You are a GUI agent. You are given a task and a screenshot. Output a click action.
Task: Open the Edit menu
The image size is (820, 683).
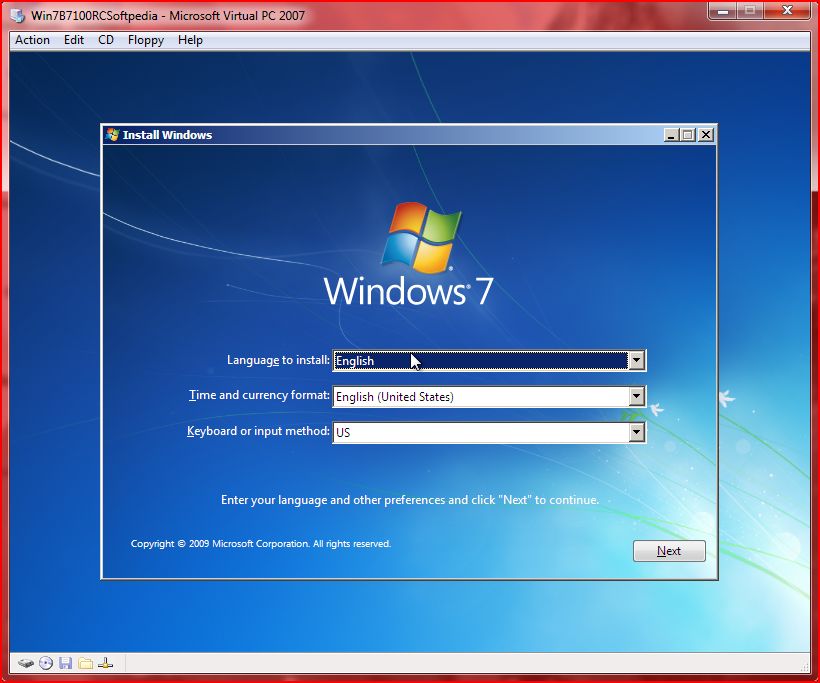pyautogui.click(x=73, y=40)
